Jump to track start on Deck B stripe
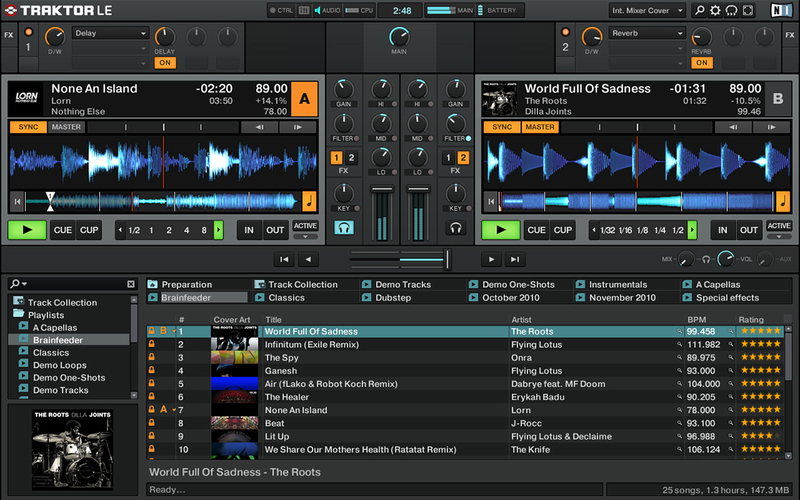The width and height of the screenshot is (800, 500). [x=491, y=202]
